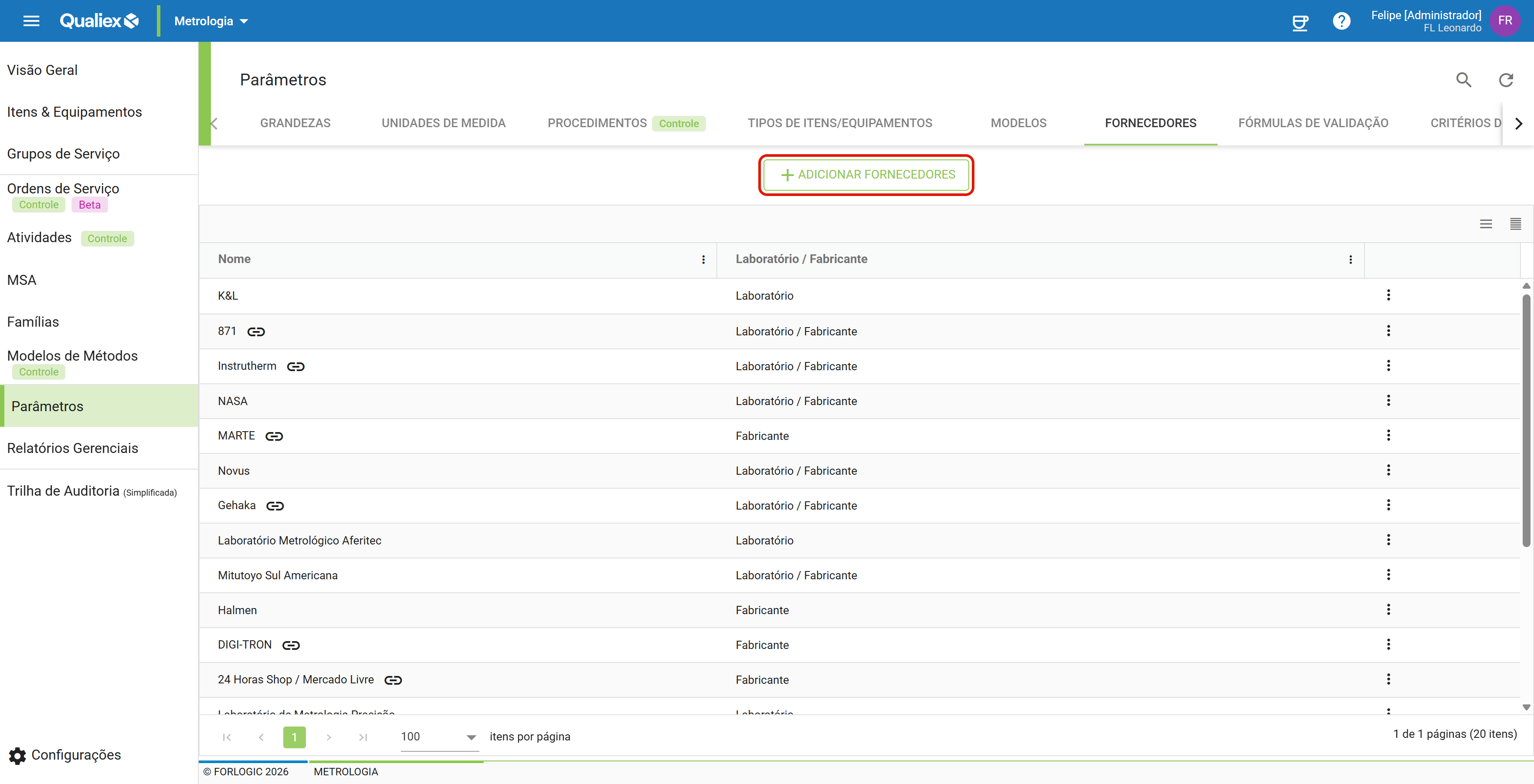The height and width of the screenshot is (784, 1534).
Task: Switch to the compact row density view
Action: [1516, 224]
